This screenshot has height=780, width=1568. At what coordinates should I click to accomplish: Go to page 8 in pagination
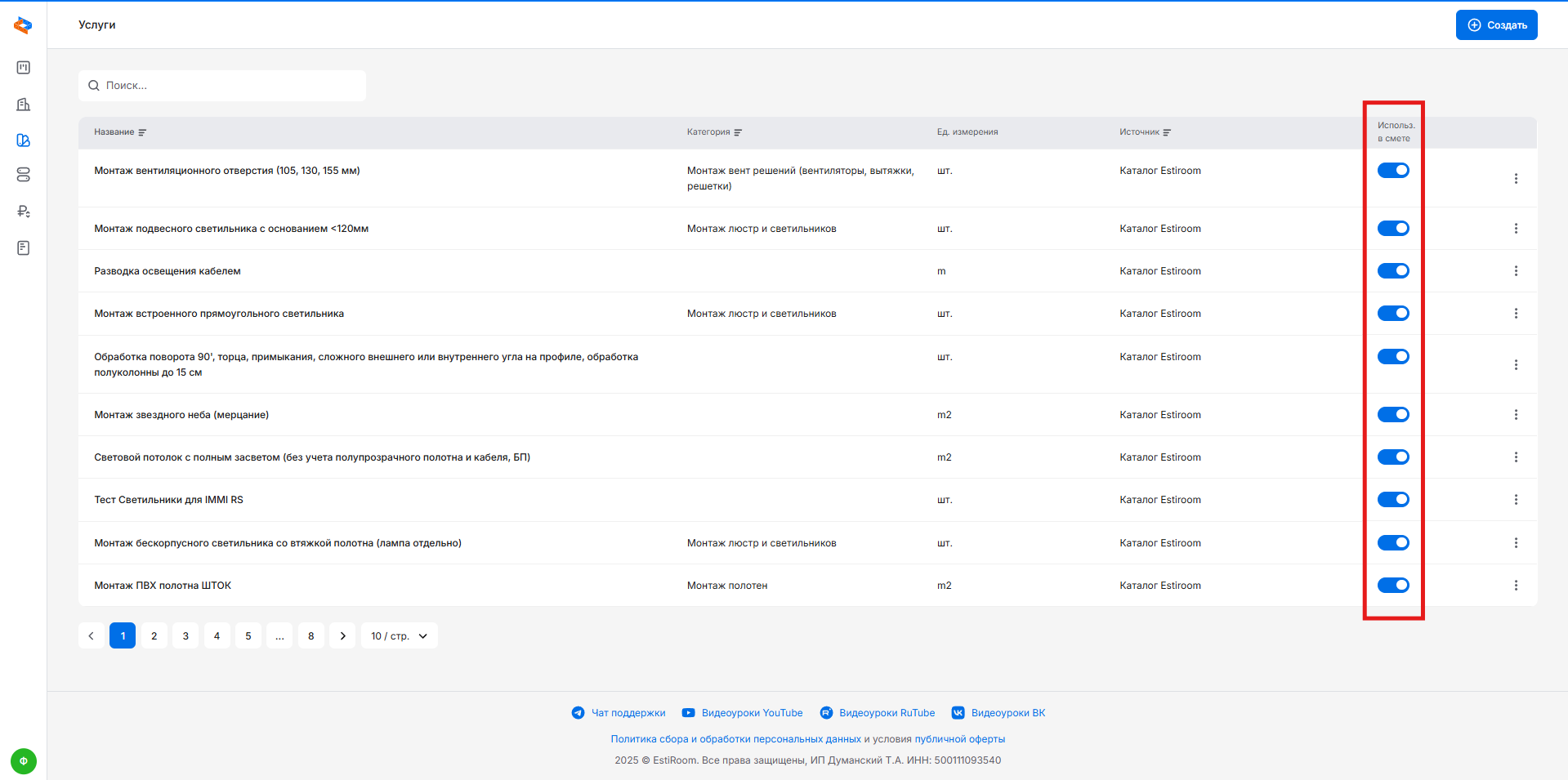pos(310,636)
